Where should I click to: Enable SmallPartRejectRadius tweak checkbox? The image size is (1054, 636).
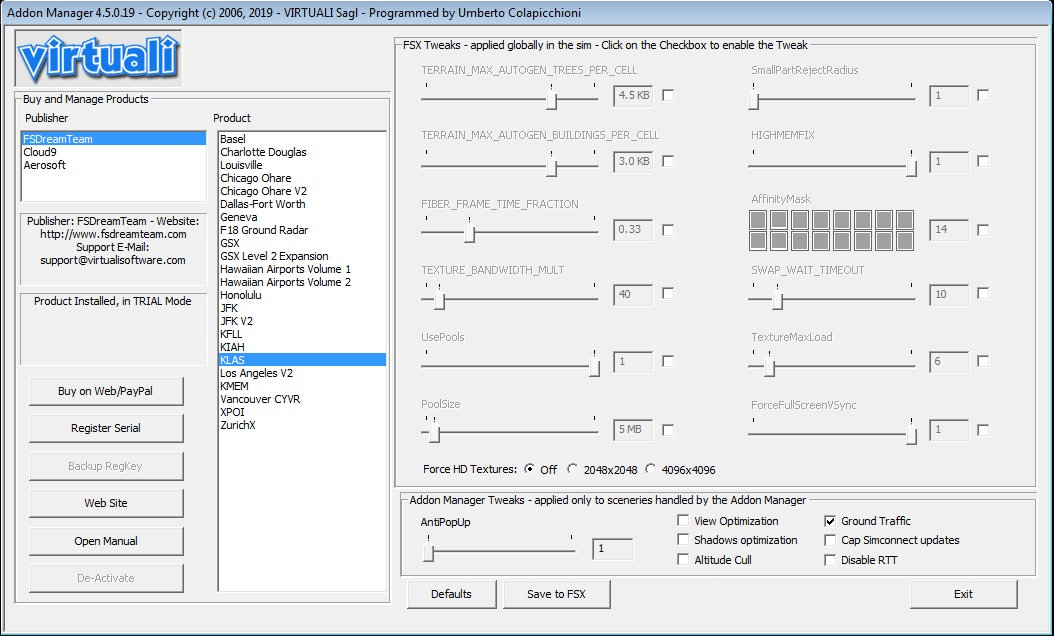pyautogui.click(x=983, y=95)
